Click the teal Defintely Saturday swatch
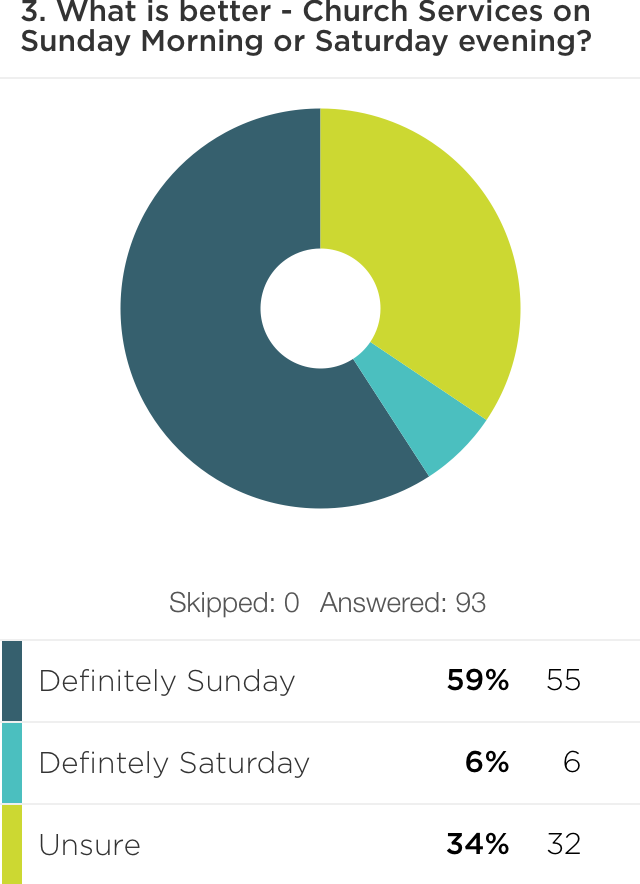This screenshot has height=884, width=640. tap(12, 763)
